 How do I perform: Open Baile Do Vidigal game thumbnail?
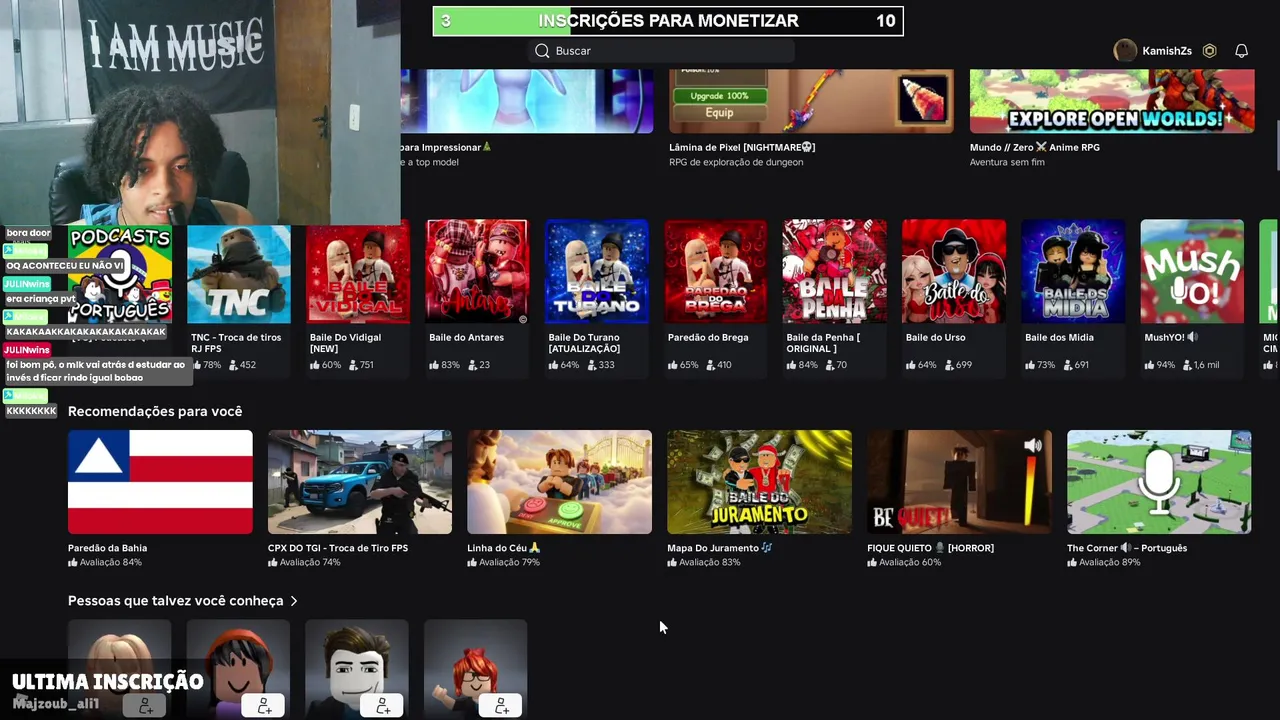click(358, 272)
